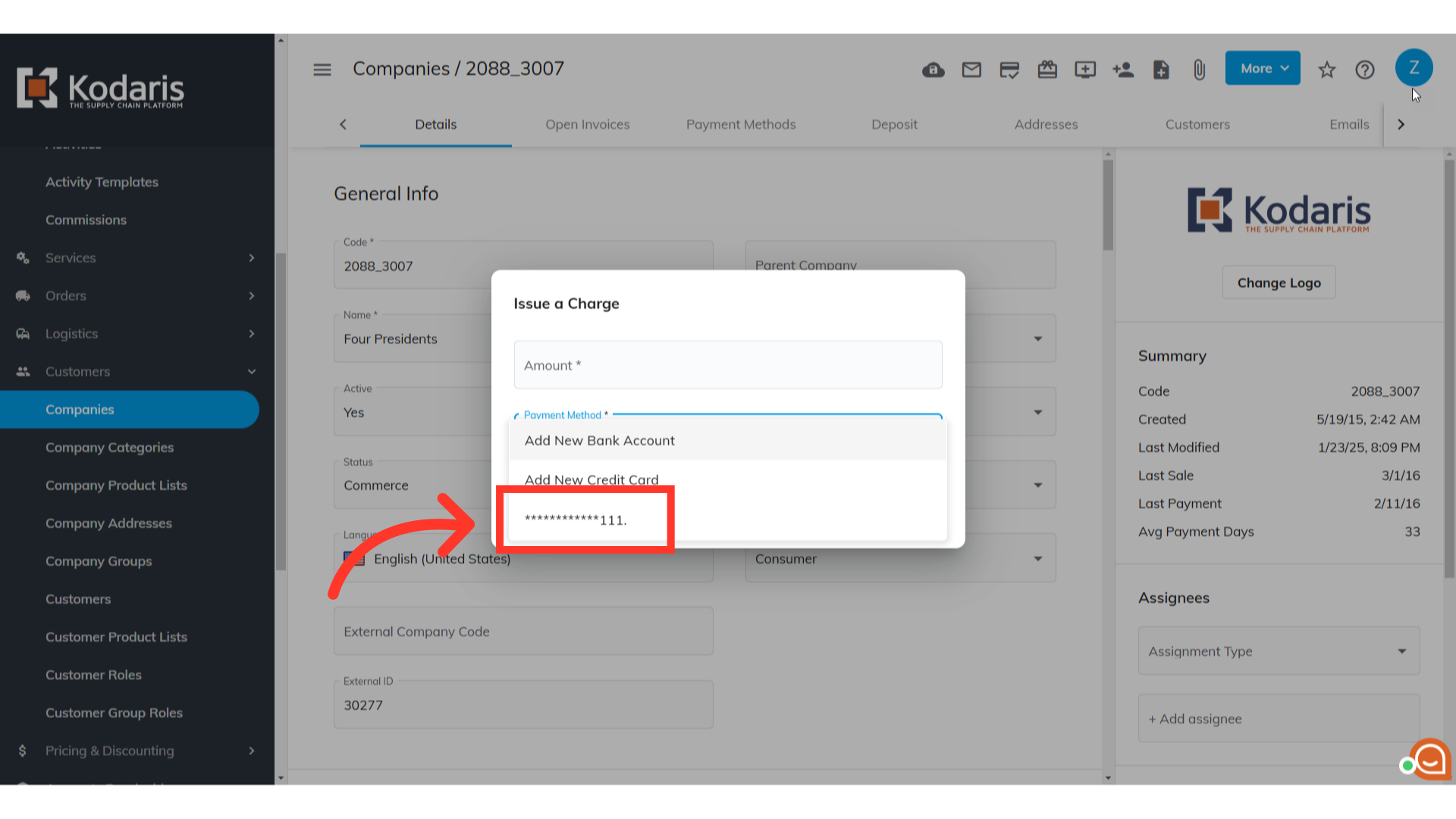Click the star favorite icon
The image size is (1456, 819).
tap(1326, 70)
